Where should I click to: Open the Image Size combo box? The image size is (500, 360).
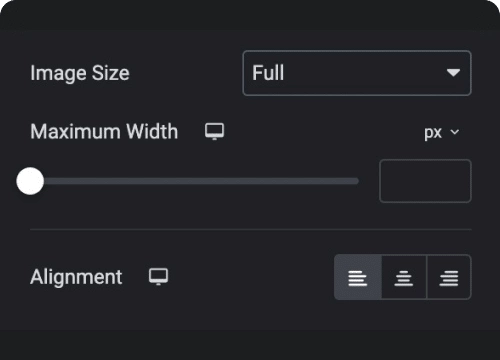pos(357,73)
